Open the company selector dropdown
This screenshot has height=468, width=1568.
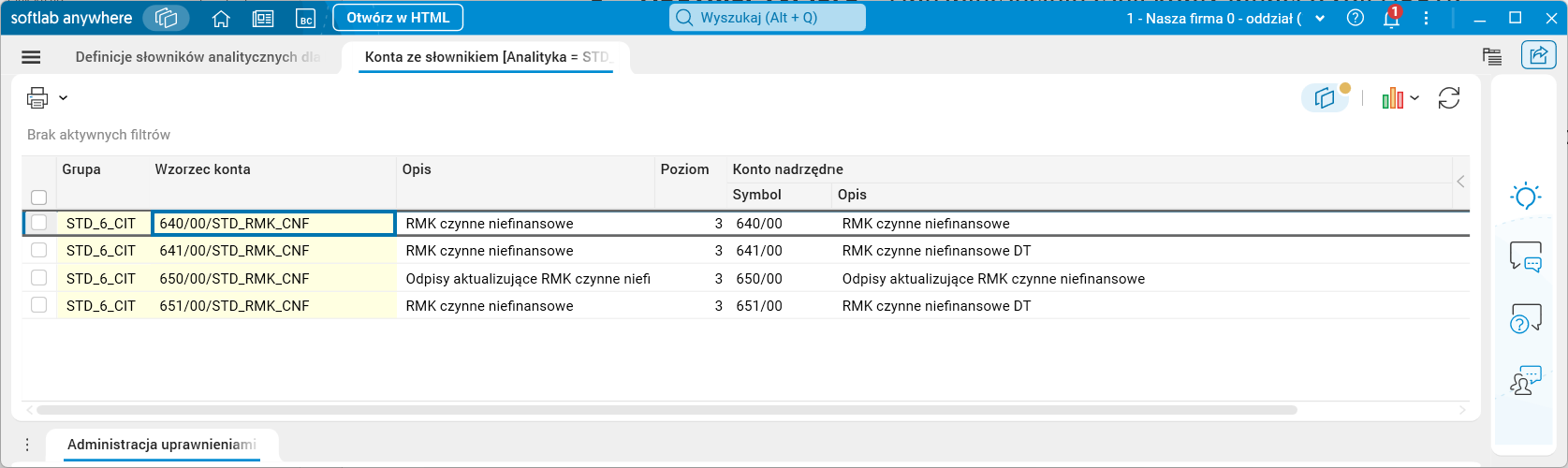(1226, 19)
